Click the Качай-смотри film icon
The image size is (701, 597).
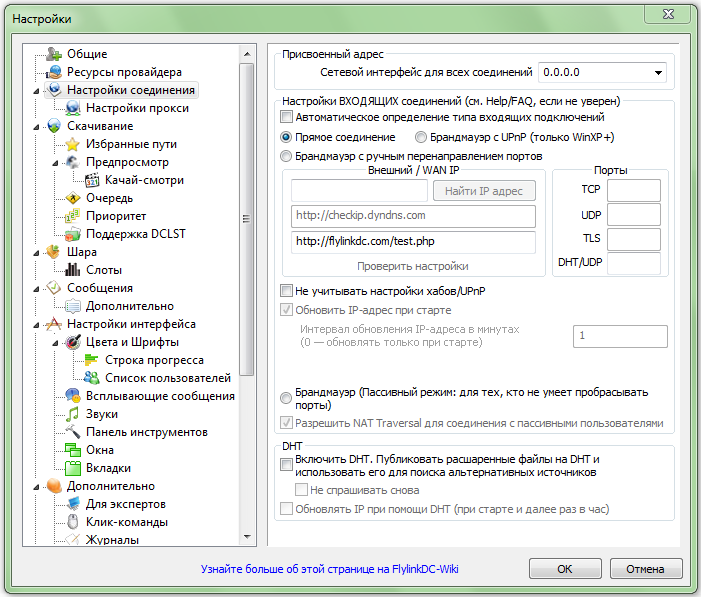92,180
